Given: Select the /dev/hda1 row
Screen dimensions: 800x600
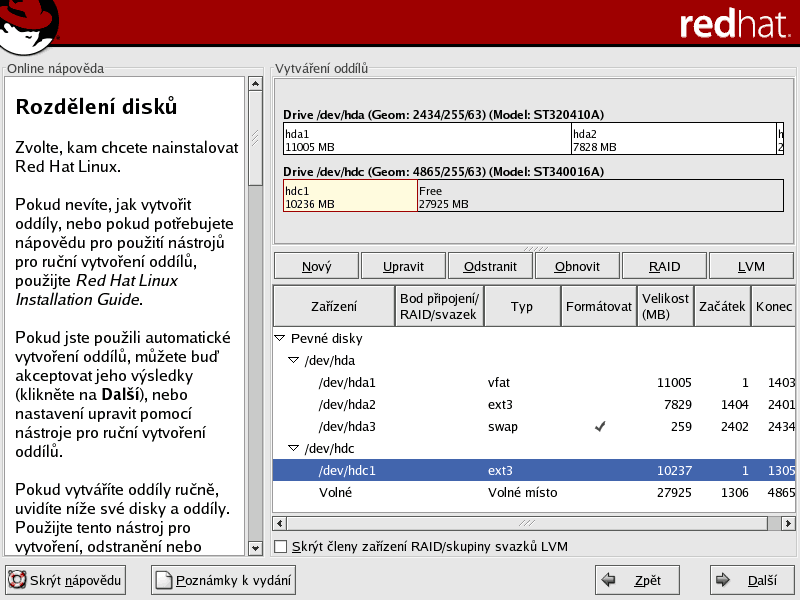Looking at the screenshot, I should (x=534, y=382).
